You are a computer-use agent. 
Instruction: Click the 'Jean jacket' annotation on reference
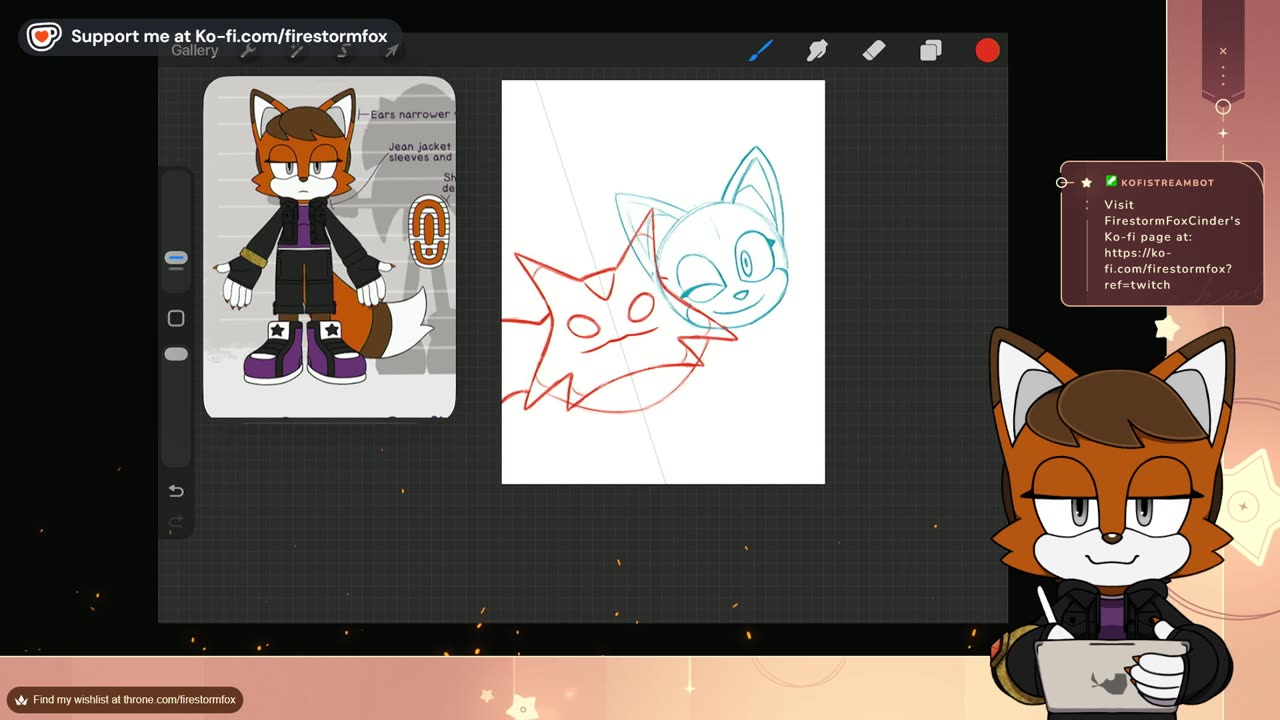point(420,151)
